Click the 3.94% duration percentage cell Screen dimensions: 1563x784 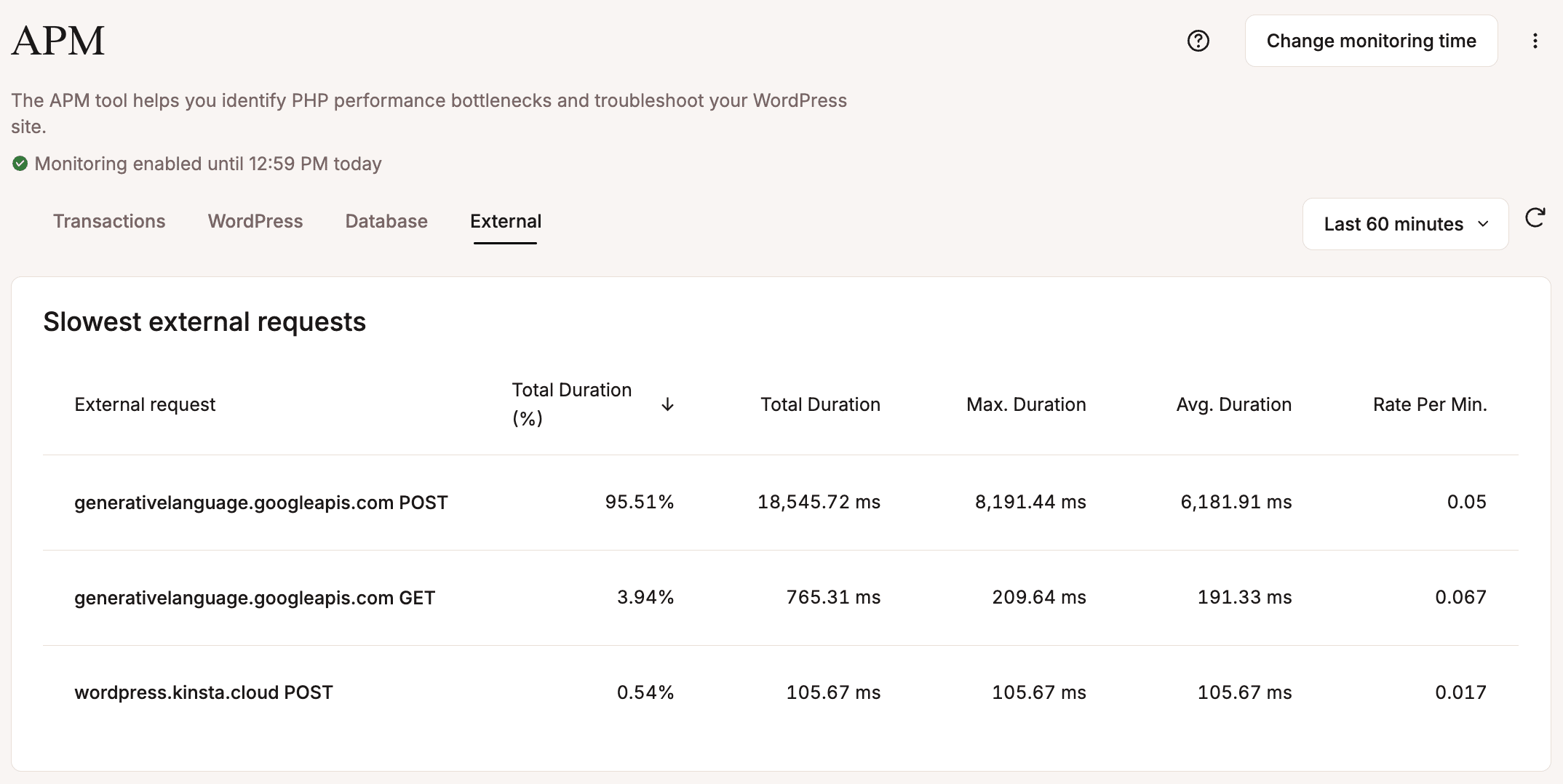click(x=645, y=597)
